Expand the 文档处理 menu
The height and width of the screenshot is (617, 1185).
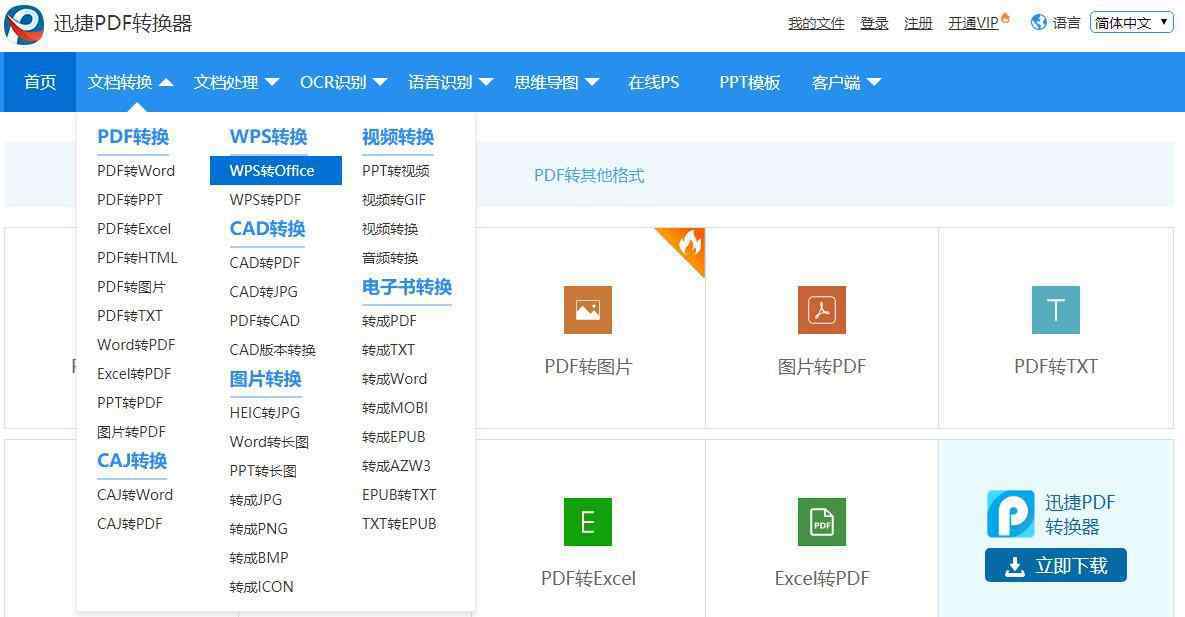(236, 82)
